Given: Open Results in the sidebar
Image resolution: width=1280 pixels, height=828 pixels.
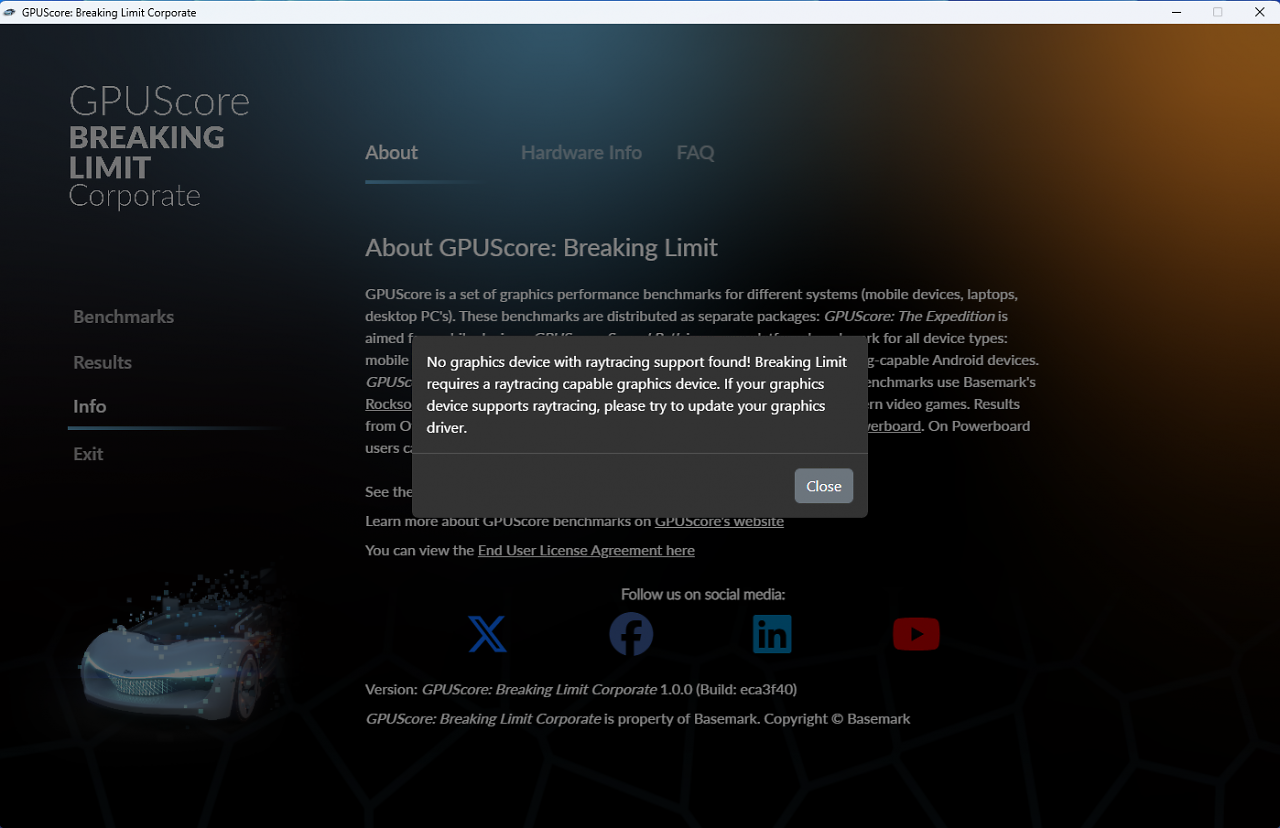Looking at the screenshot, I should (x=102, y=363).
